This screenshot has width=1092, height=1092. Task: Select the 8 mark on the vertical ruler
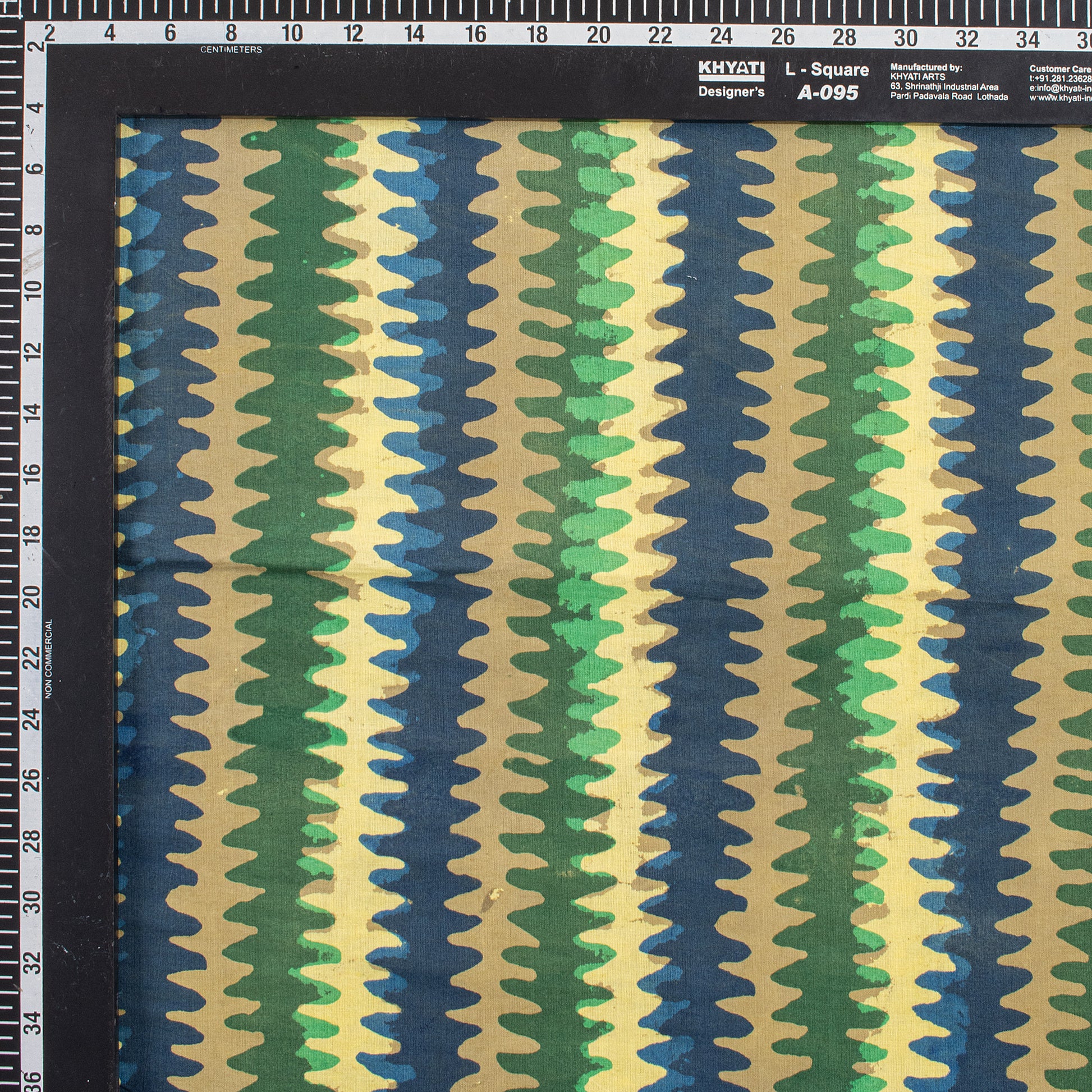(34, 230)
